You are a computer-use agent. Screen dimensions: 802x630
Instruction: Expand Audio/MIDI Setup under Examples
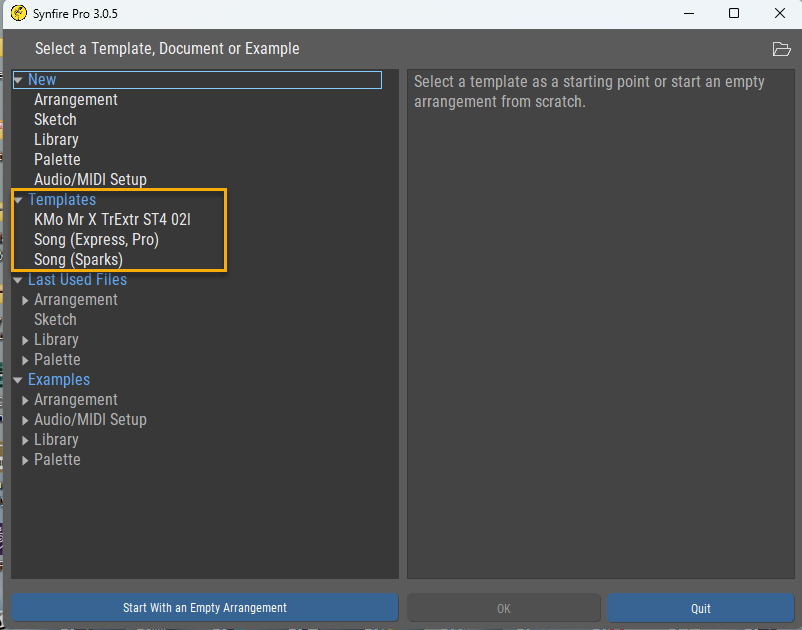26,420
